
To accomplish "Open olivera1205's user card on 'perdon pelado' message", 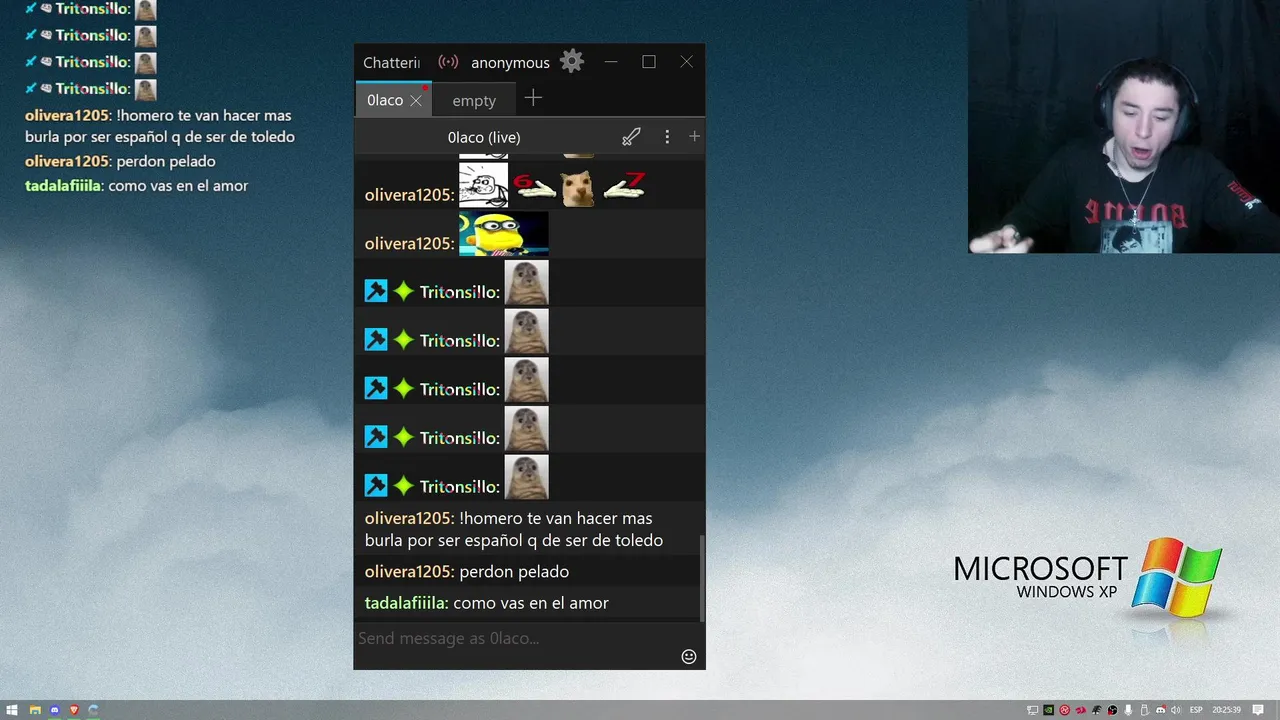I will (x=410, y=572).
